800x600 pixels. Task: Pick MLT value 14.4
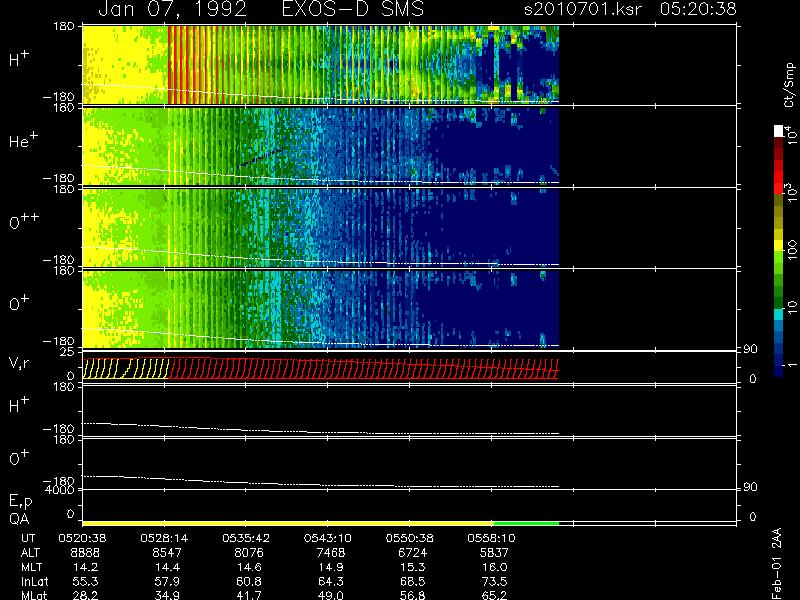click(167, 567)
